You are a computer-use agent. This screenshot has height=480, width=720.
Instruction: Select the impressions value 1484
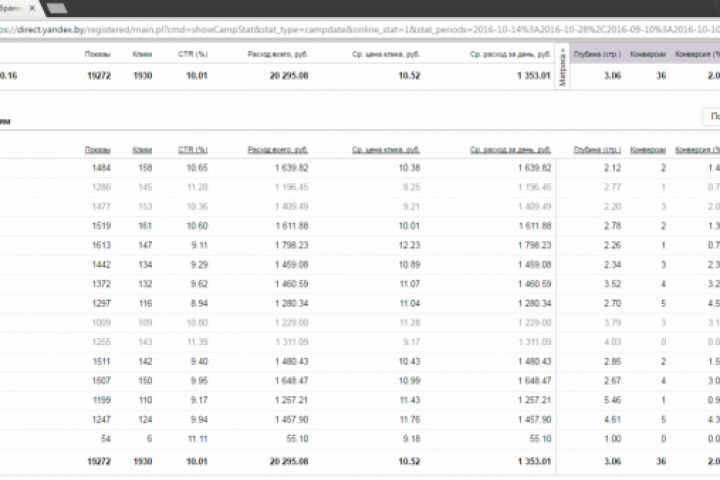click(101, 168)
